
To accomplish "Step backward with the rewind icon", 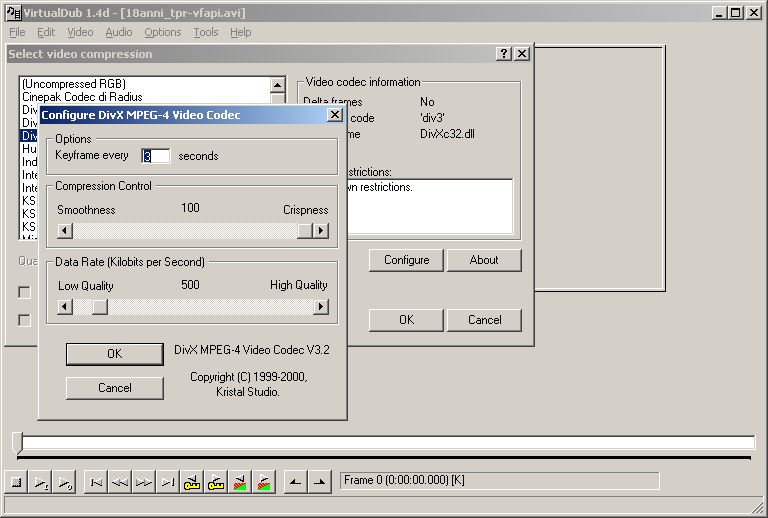I will click(x=120, y=482).
